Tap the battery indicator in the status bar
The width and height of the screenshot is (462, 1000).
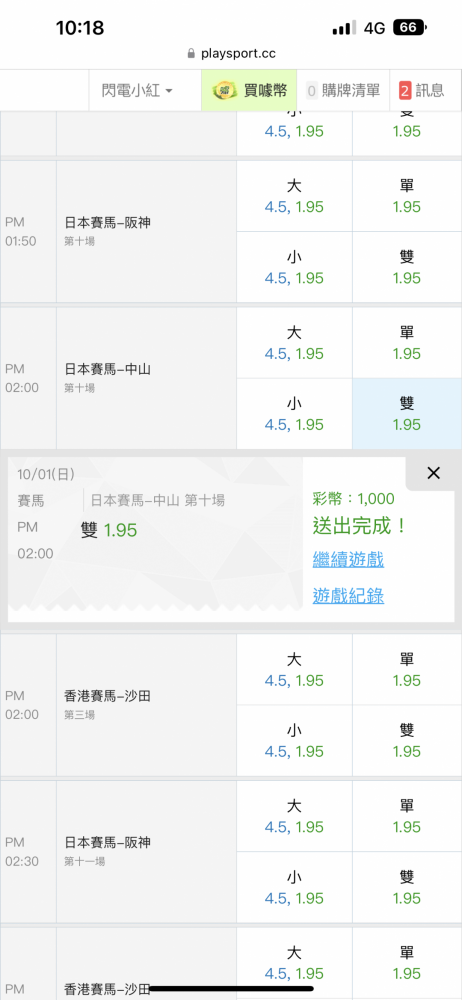pos(410,27)
